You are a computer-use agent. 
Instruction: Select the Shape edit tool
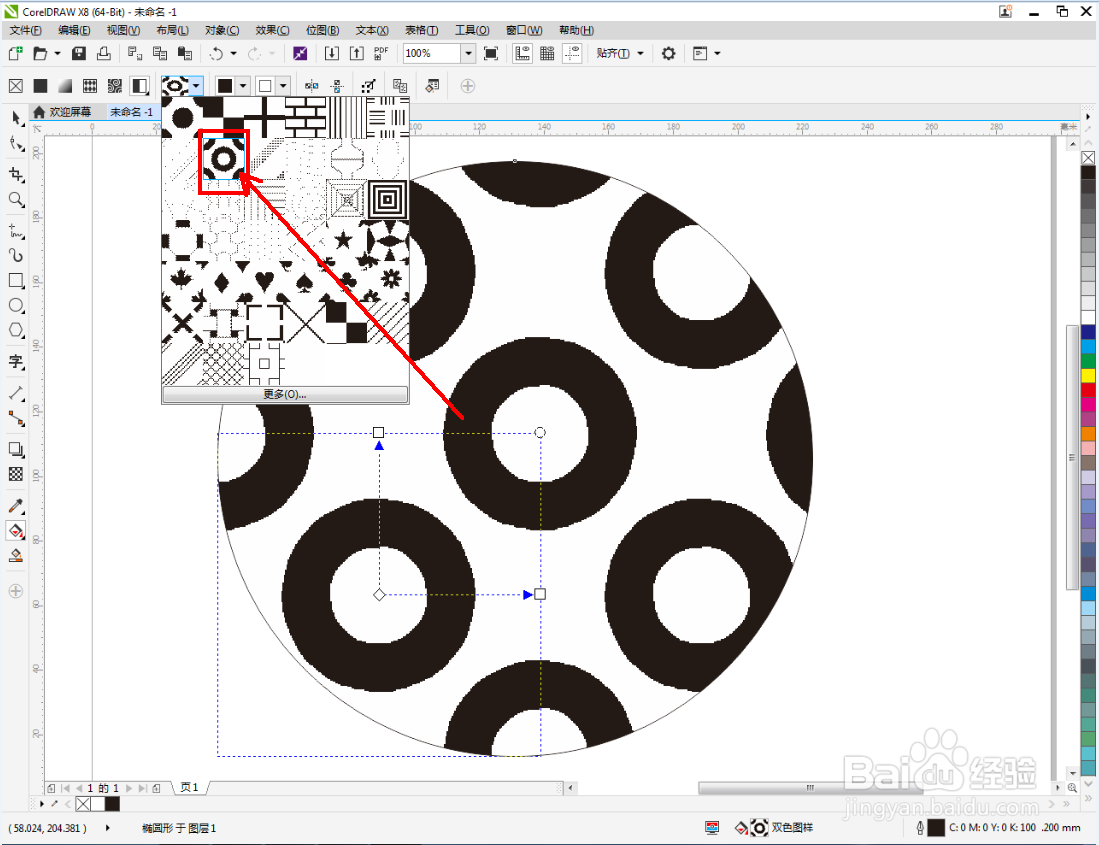15,144
